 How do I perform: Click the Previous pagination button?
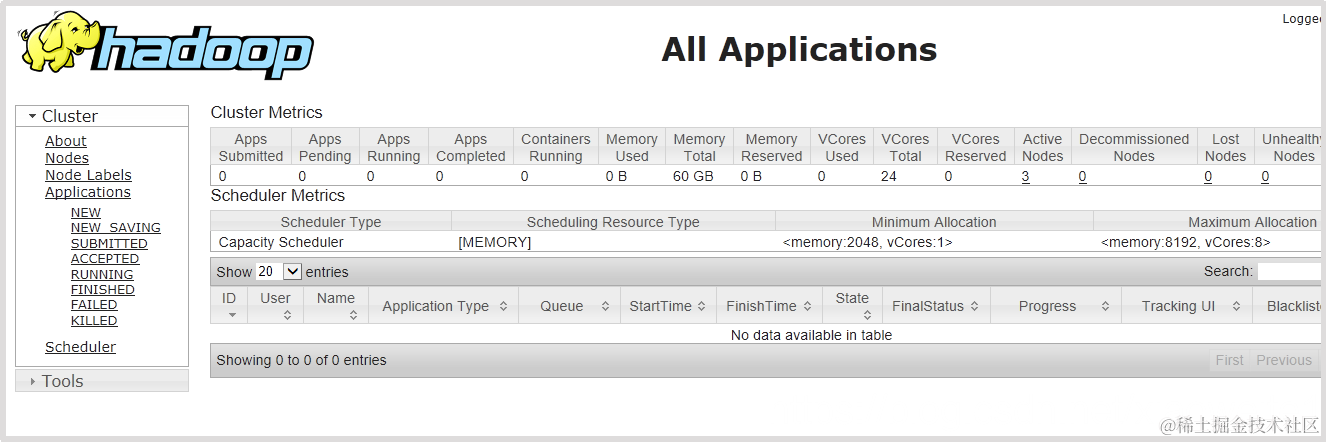point(1284,360)
